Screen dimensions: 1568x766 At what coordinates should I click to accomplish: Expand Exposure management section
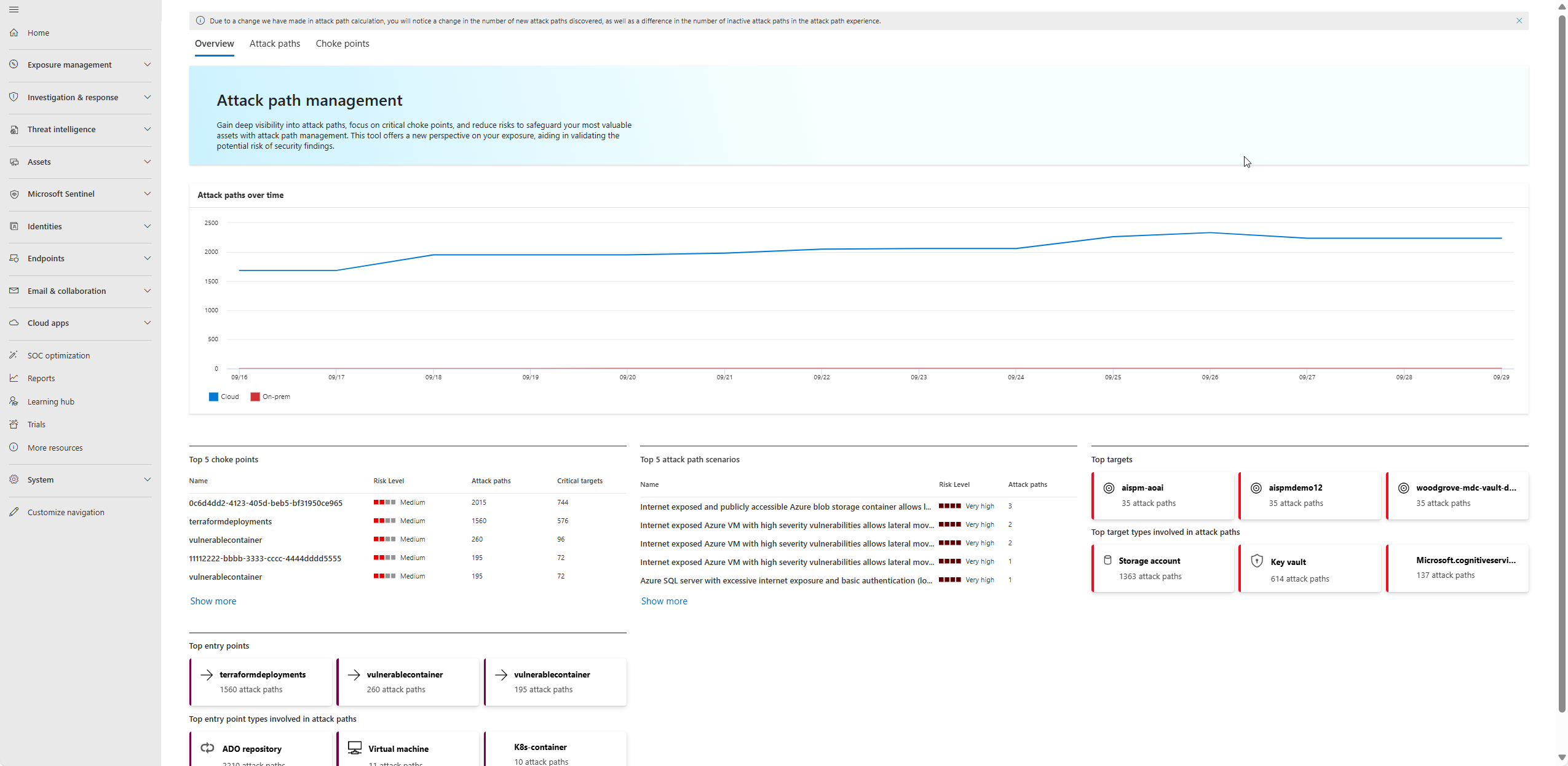click(147, 65)
